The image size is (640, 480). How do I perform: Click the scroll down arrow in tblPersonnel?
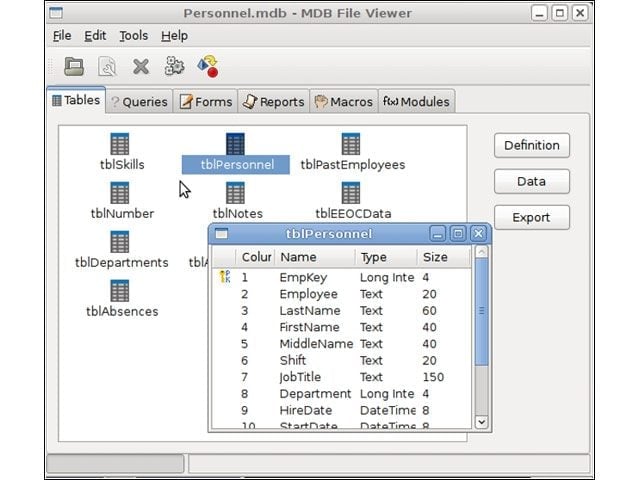tap(482, 422)
